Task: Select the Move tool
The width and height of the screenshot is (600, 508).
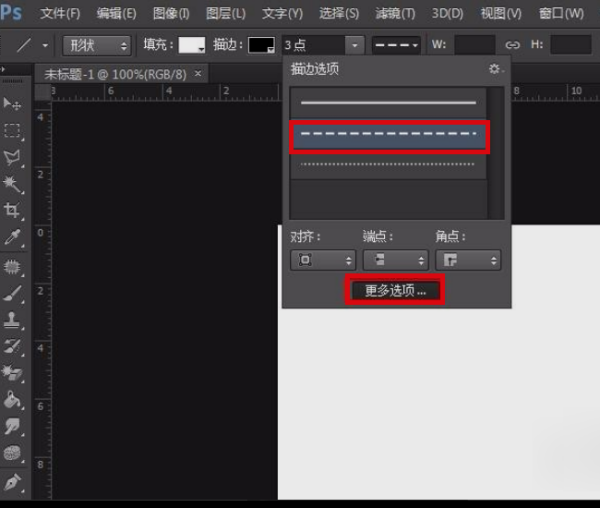Action: 12,104
